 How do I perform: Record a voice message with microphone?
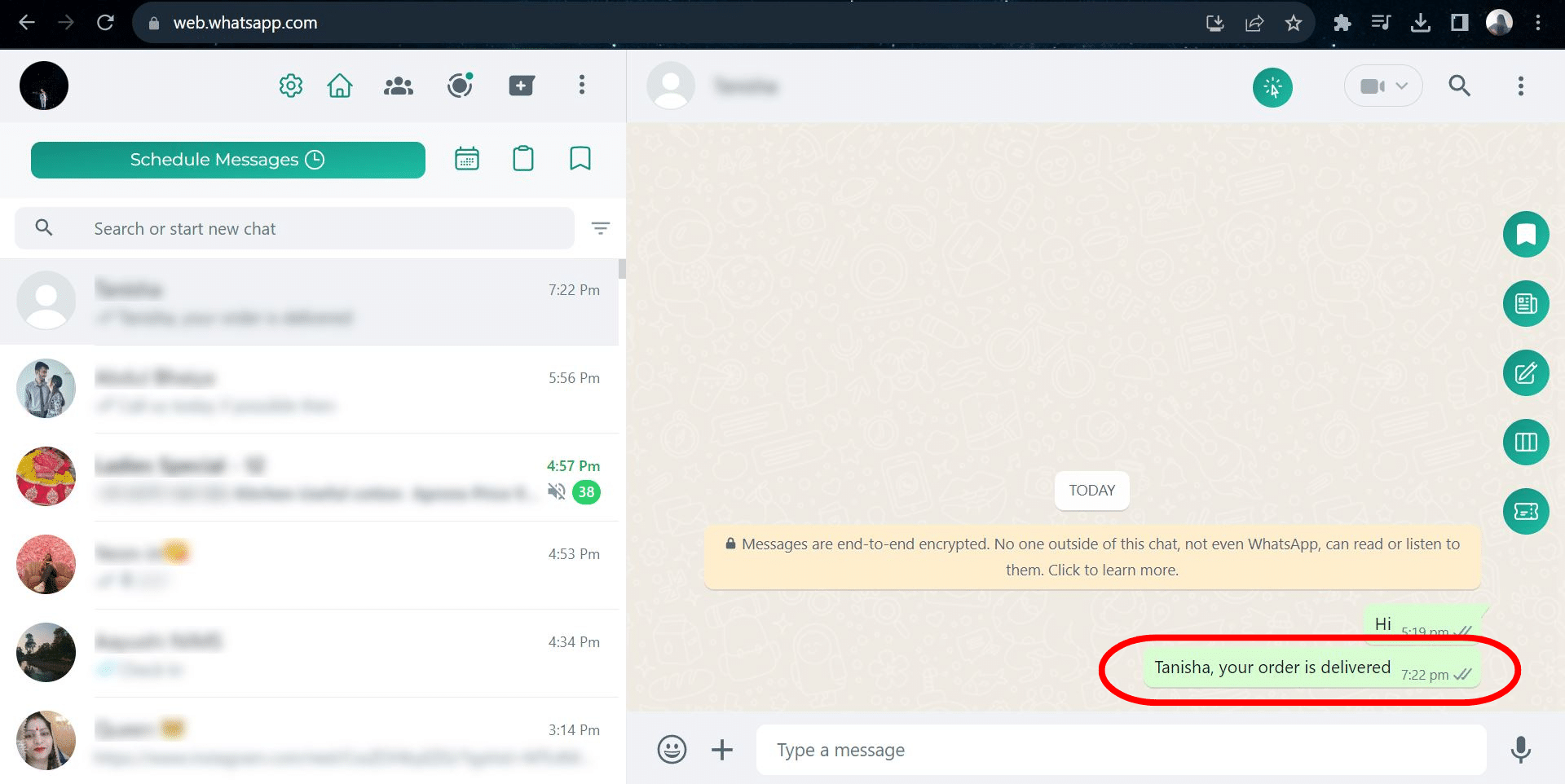pyautogui.click(x=1520, y=749)
